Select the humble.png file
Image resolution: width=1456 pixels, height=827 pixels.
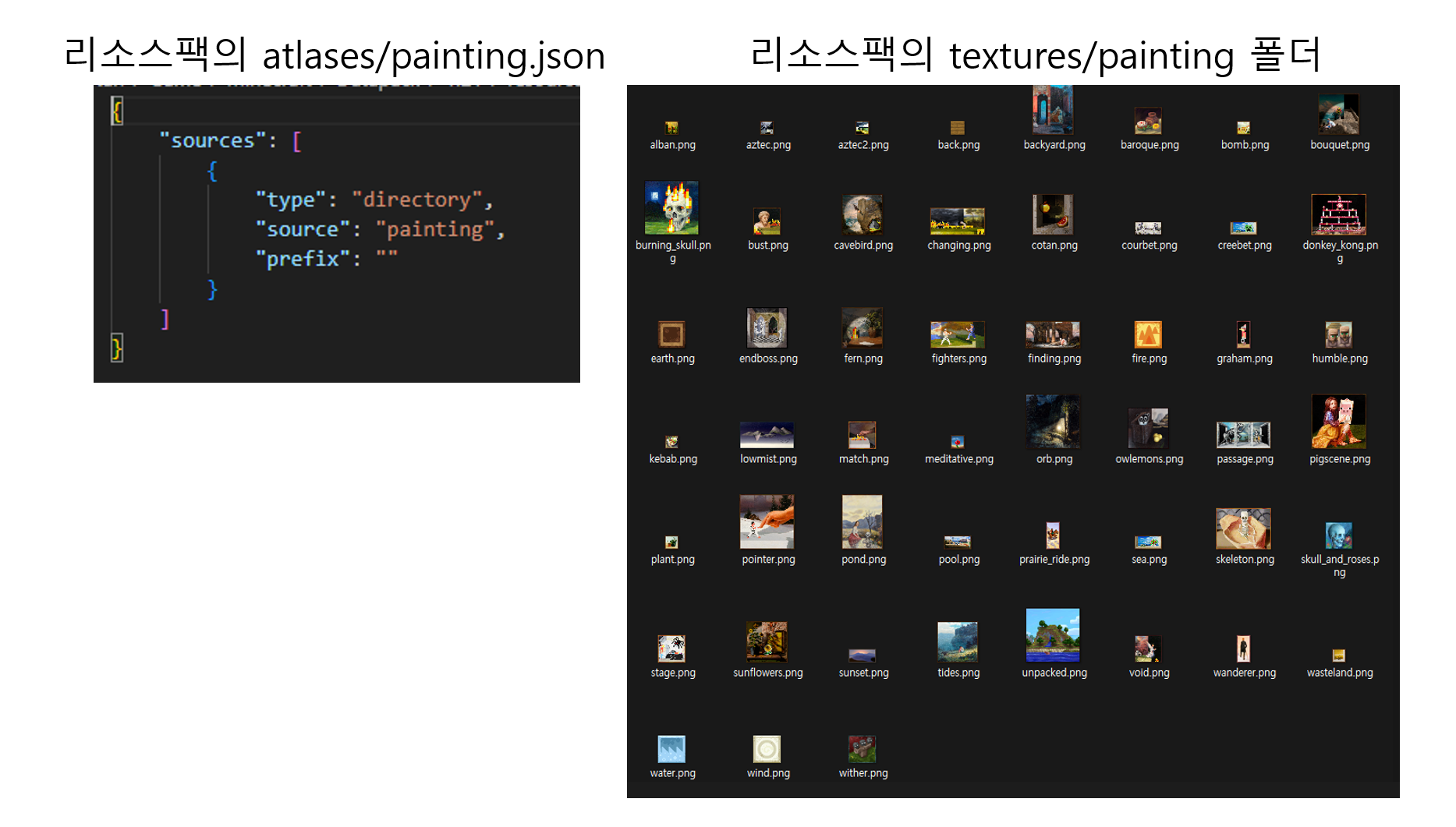1339,334
